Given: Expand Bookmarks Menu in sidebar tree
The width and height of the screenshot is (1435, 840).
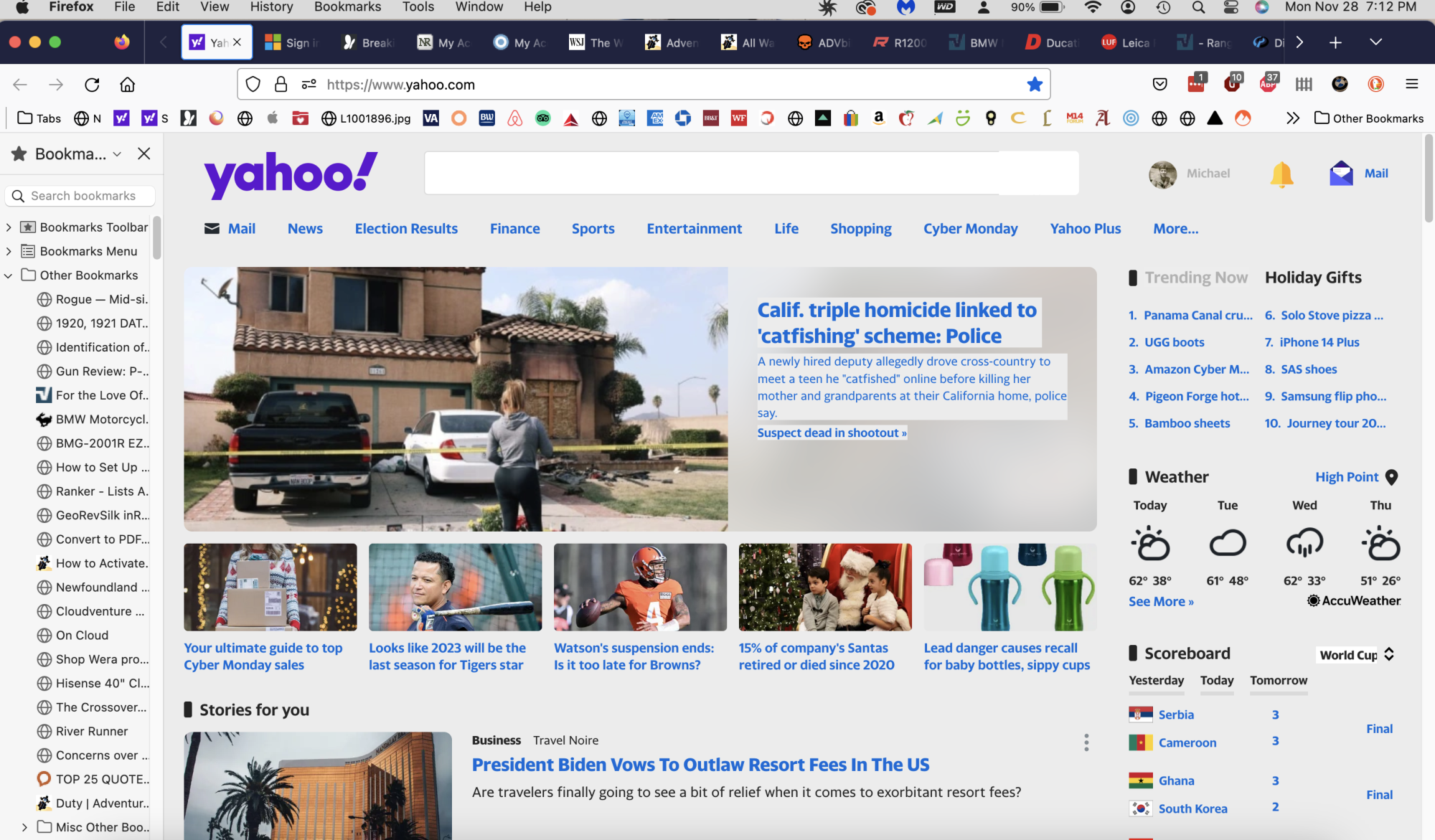Looking at the screenshot, I should 9,251.
